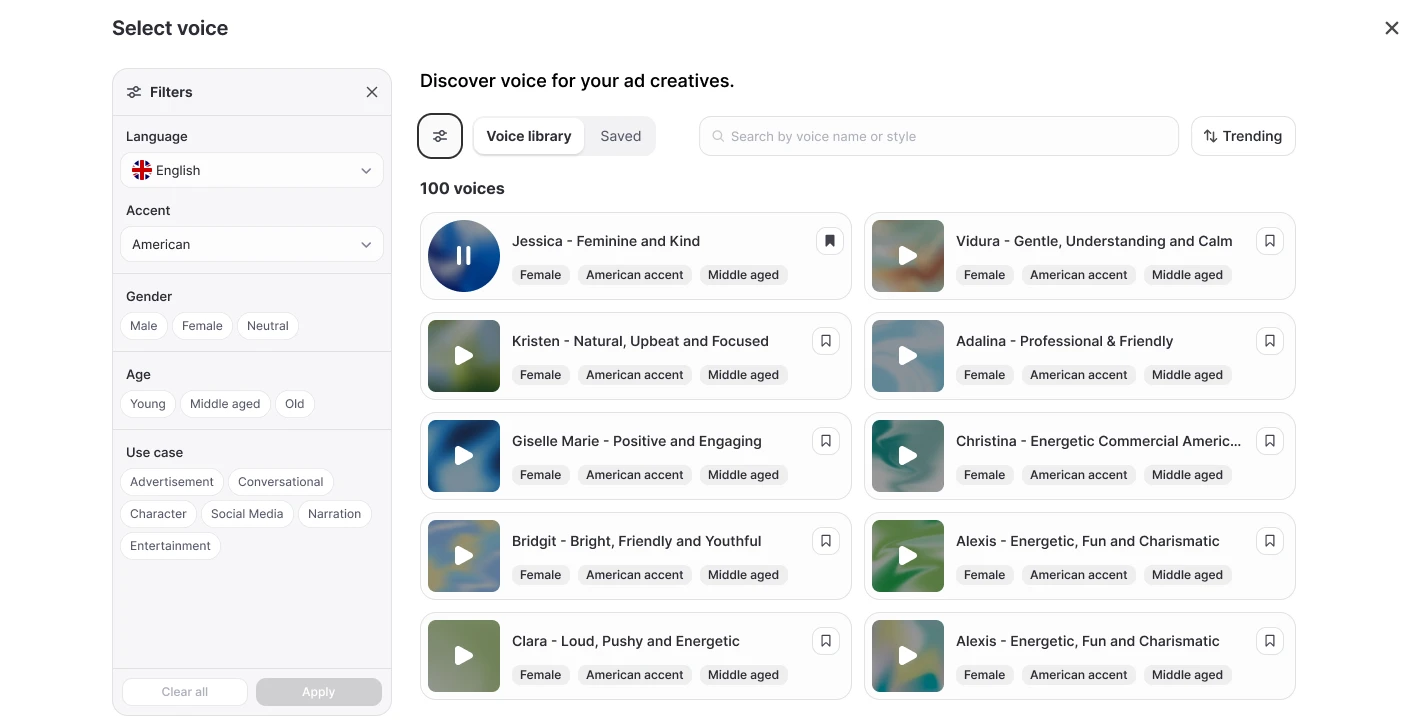Select the Narration use case filter
The width and height of the screenshot is (1424, 728).
(335, 514)
